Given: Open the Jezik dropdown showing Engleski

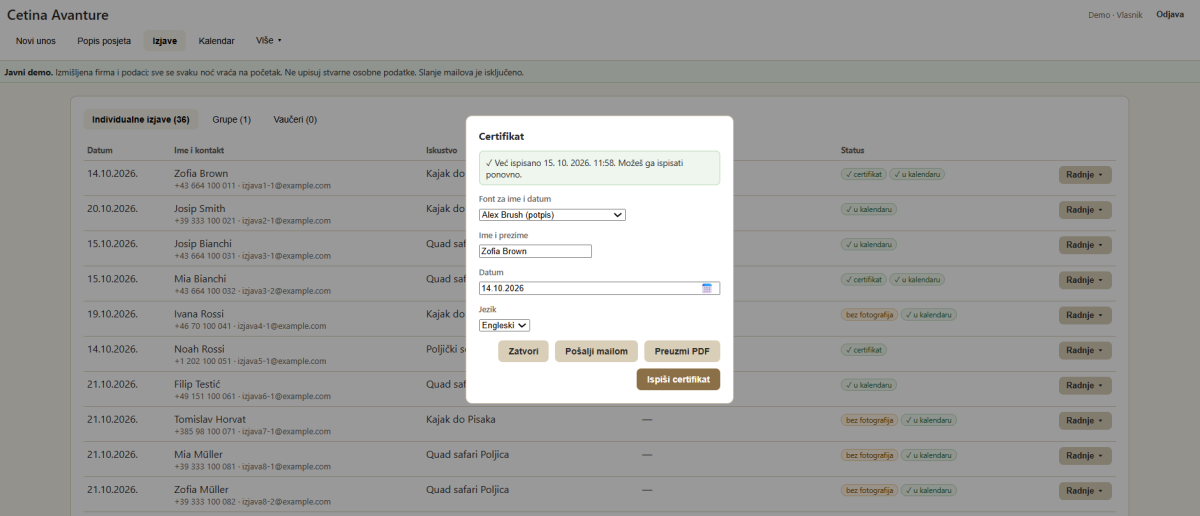Looking at the screenshot, I should pyautogui.click(x=504, y=325).
